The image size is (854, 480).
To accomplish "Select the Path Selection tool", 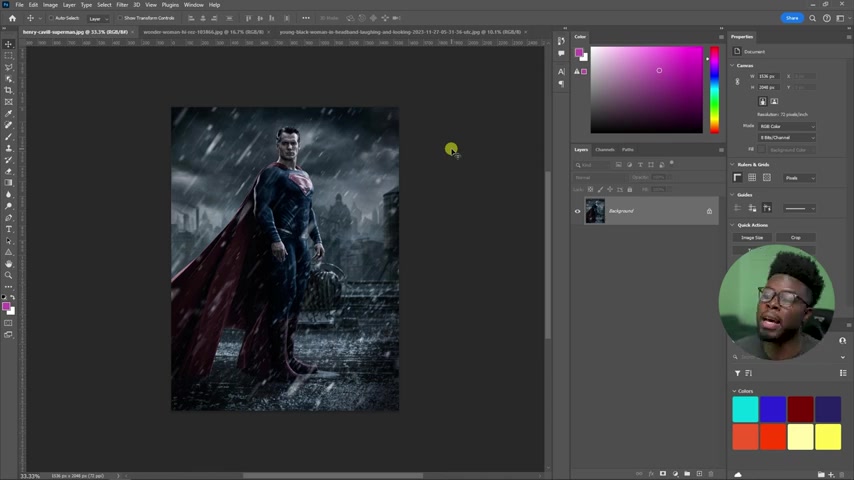I will click(x=8, y=241).
